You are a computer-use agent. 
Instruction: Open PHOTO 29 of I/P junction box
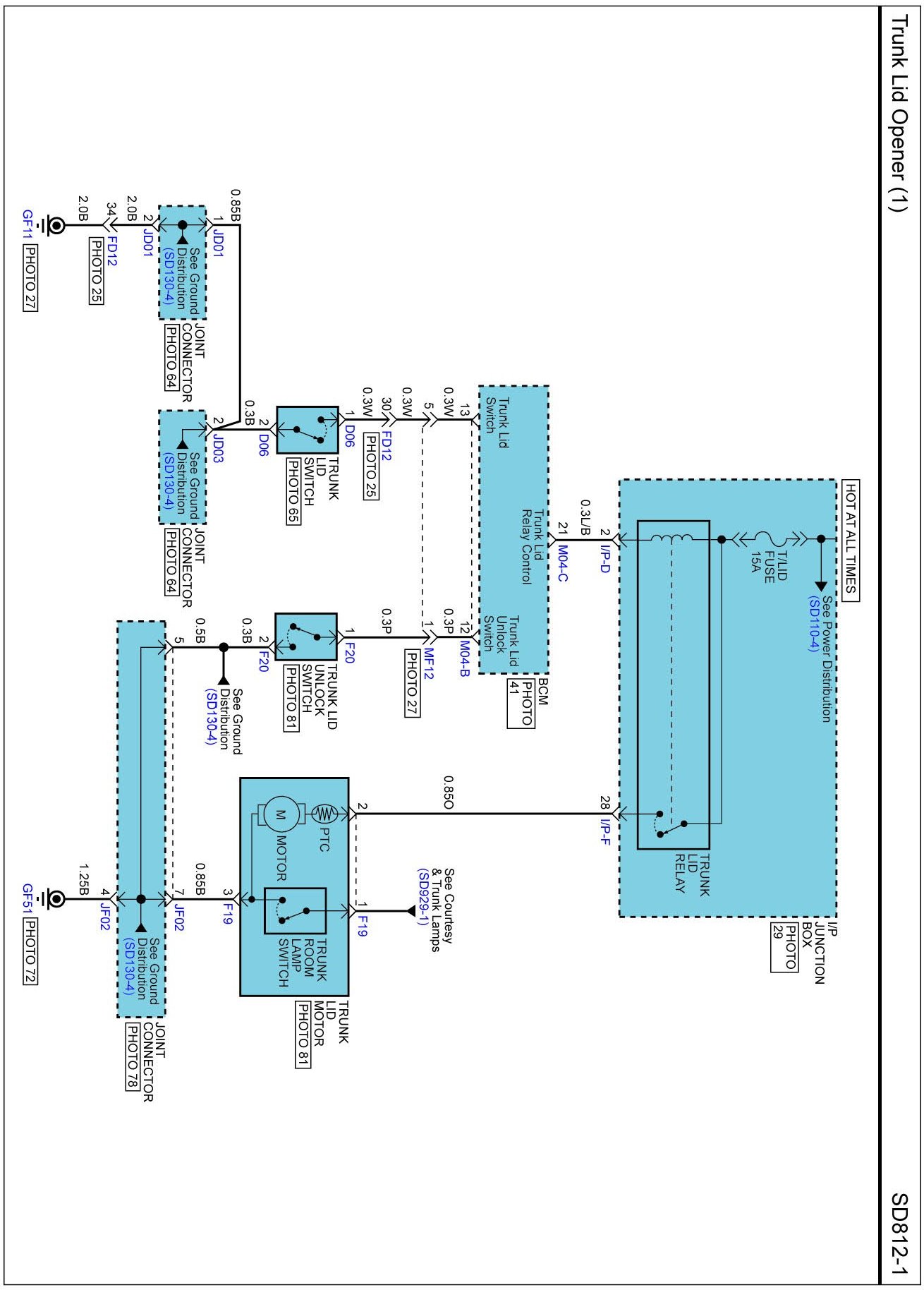point(784,946)
